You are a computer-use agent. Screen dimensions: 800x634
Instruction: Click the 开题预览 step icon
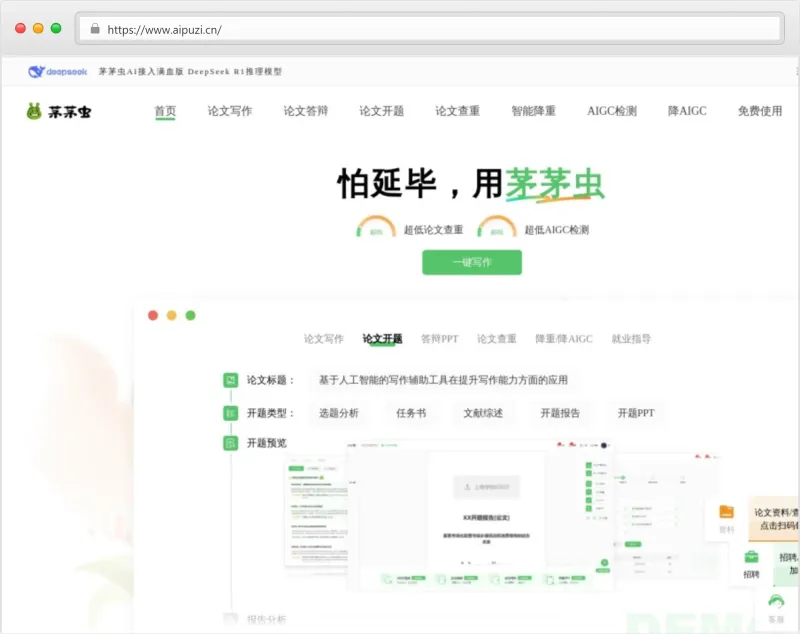tap(231, 443)
